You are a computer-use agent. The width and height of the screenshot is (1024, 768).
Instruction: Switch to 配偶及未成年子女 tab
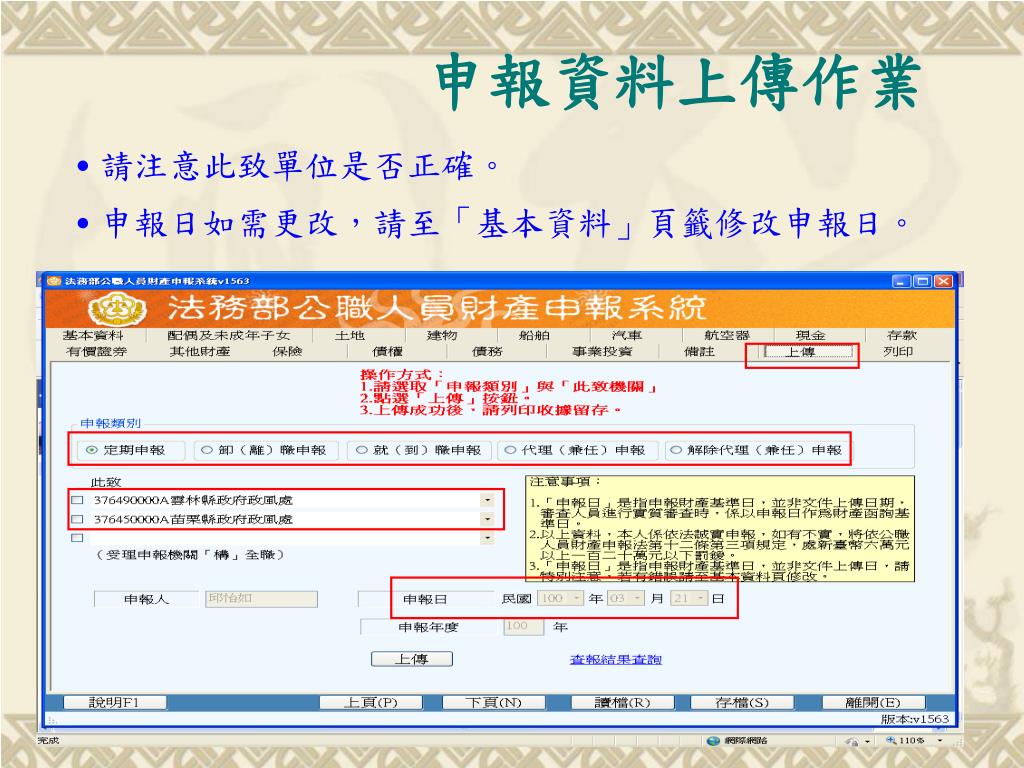pos(228,335)
